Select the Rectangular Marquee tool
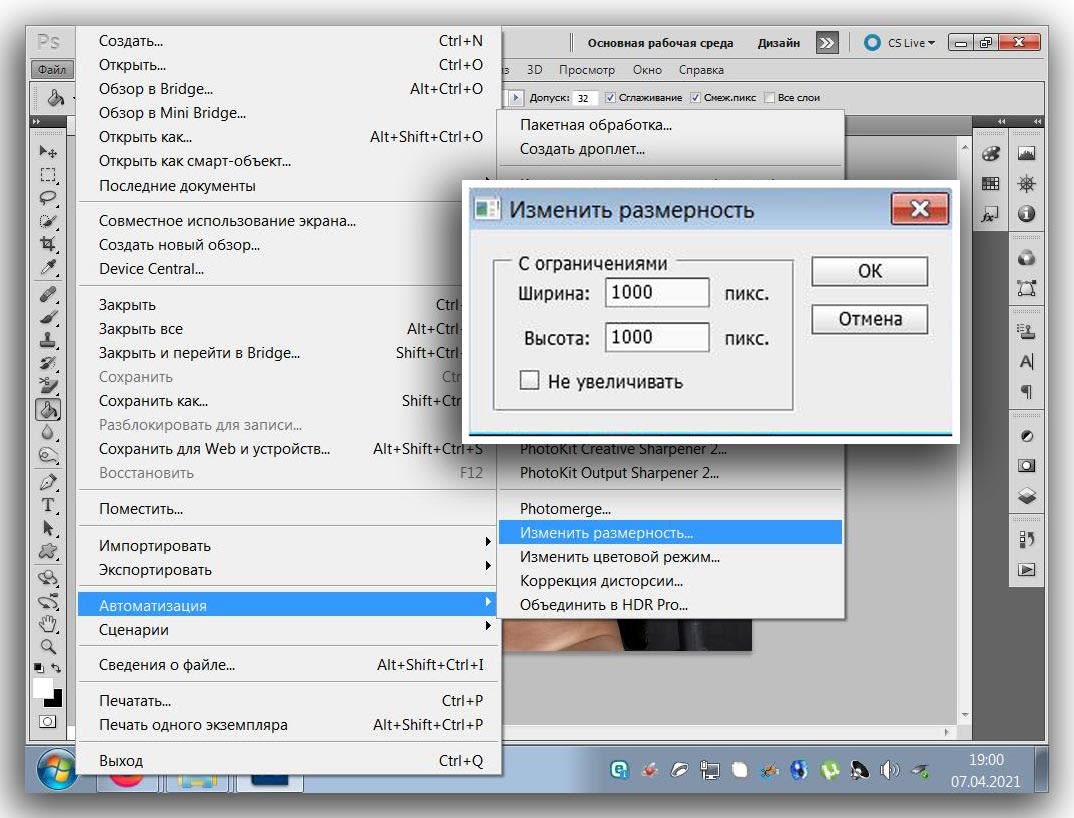 [47, 175]
